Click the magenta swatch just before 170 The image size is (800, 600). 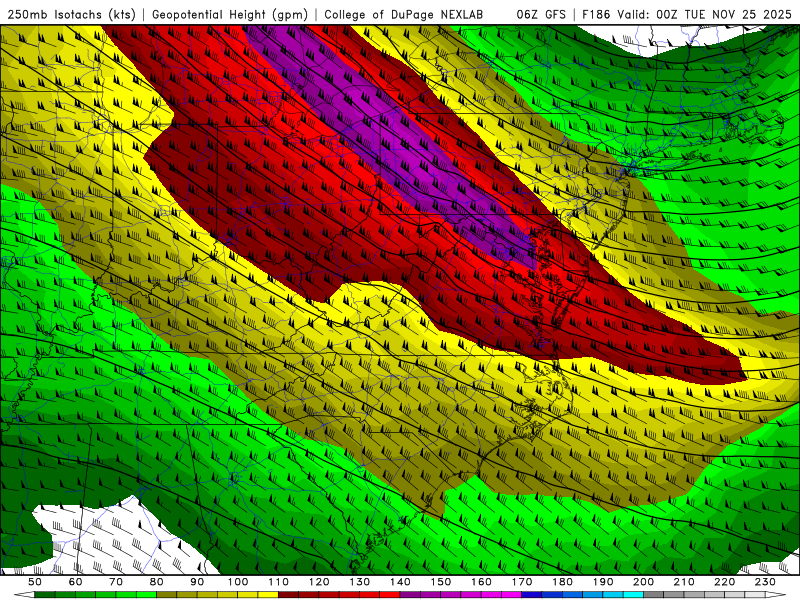coord(511,595)
